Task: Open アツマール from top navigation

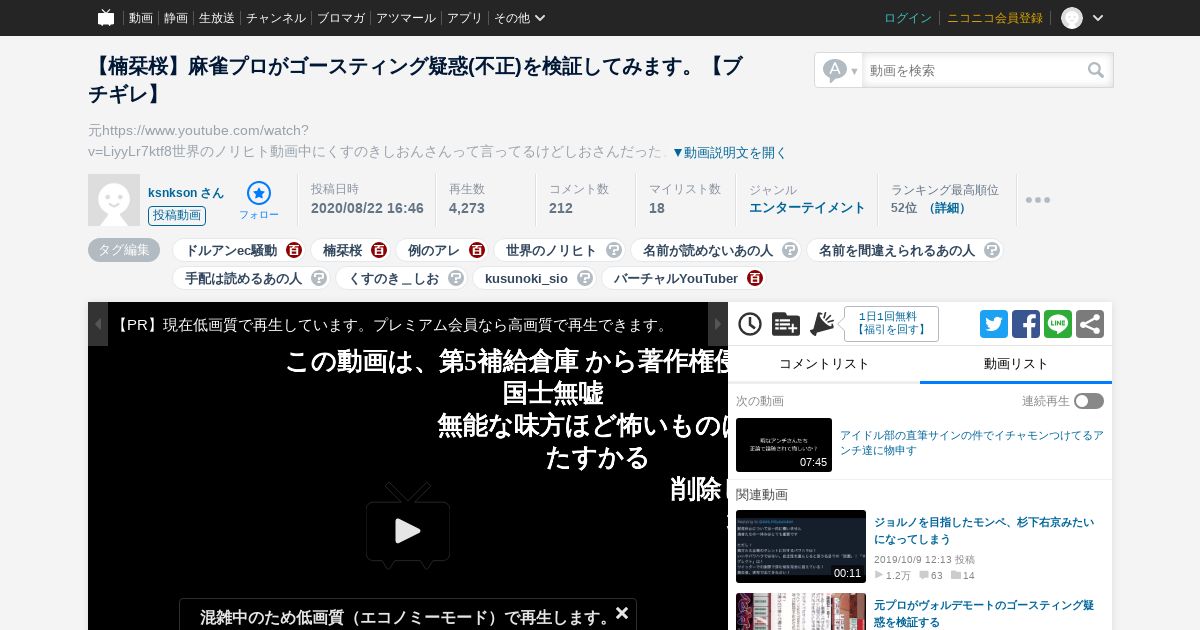Action: (x=406, y=18)
